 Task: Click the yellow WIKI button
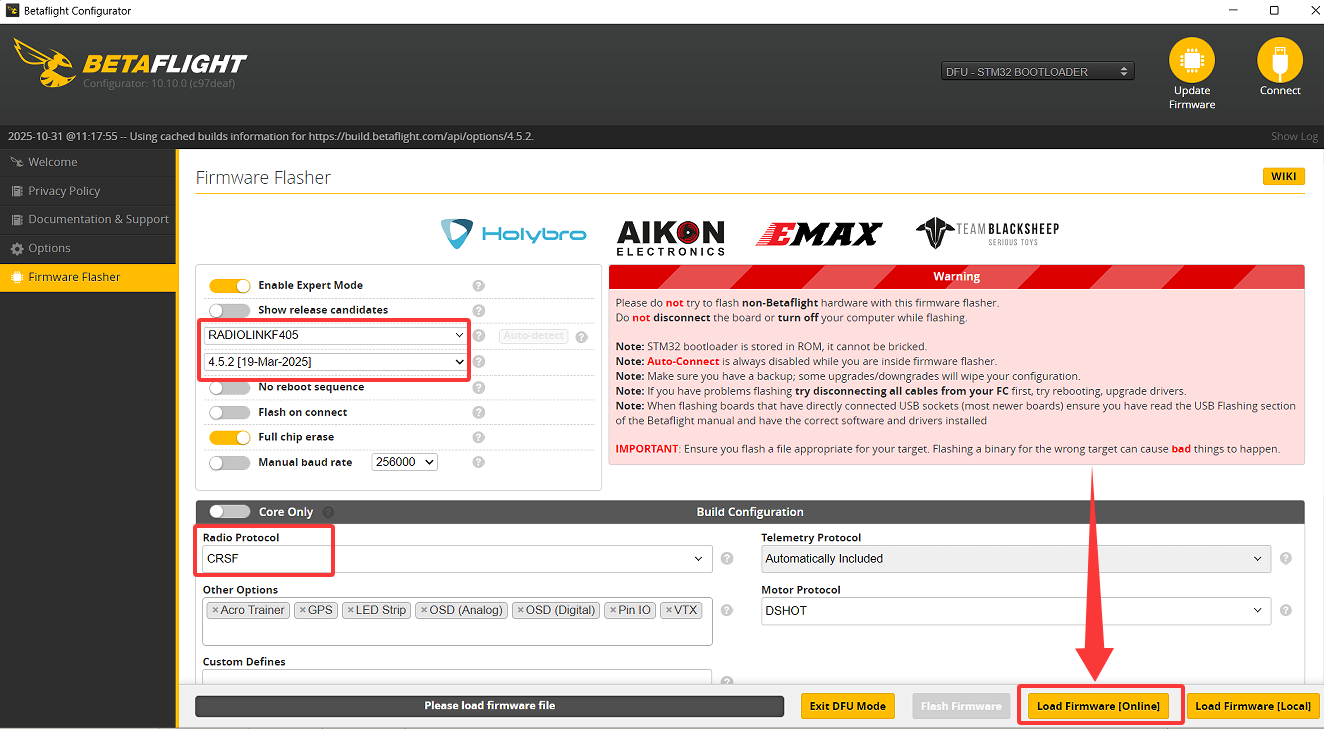1283,177
